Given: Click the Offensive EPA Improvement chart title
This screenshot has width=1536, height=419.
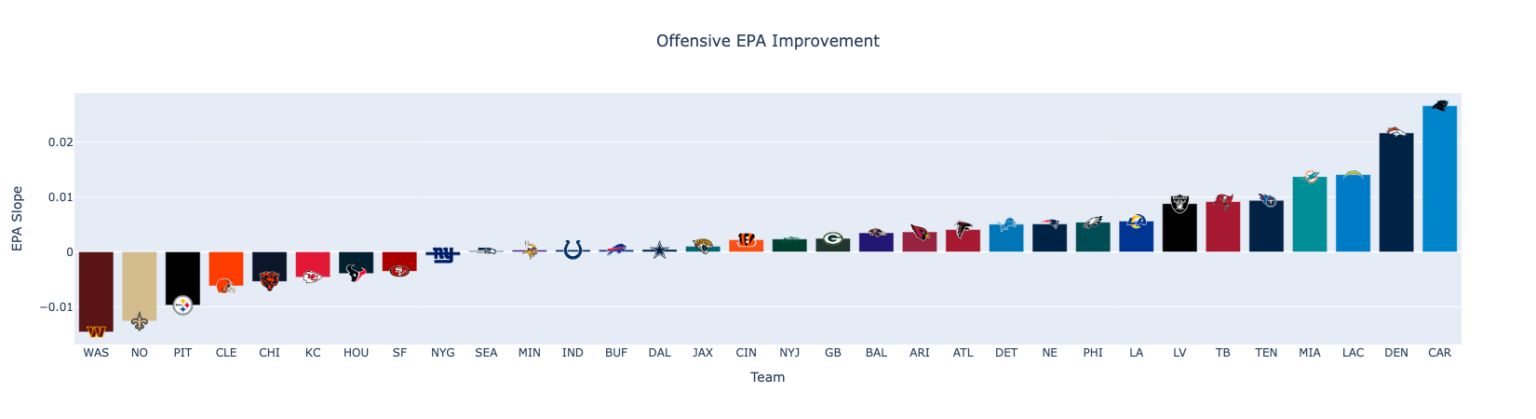Looking at the screenshot, I should (x=767, y=41).
